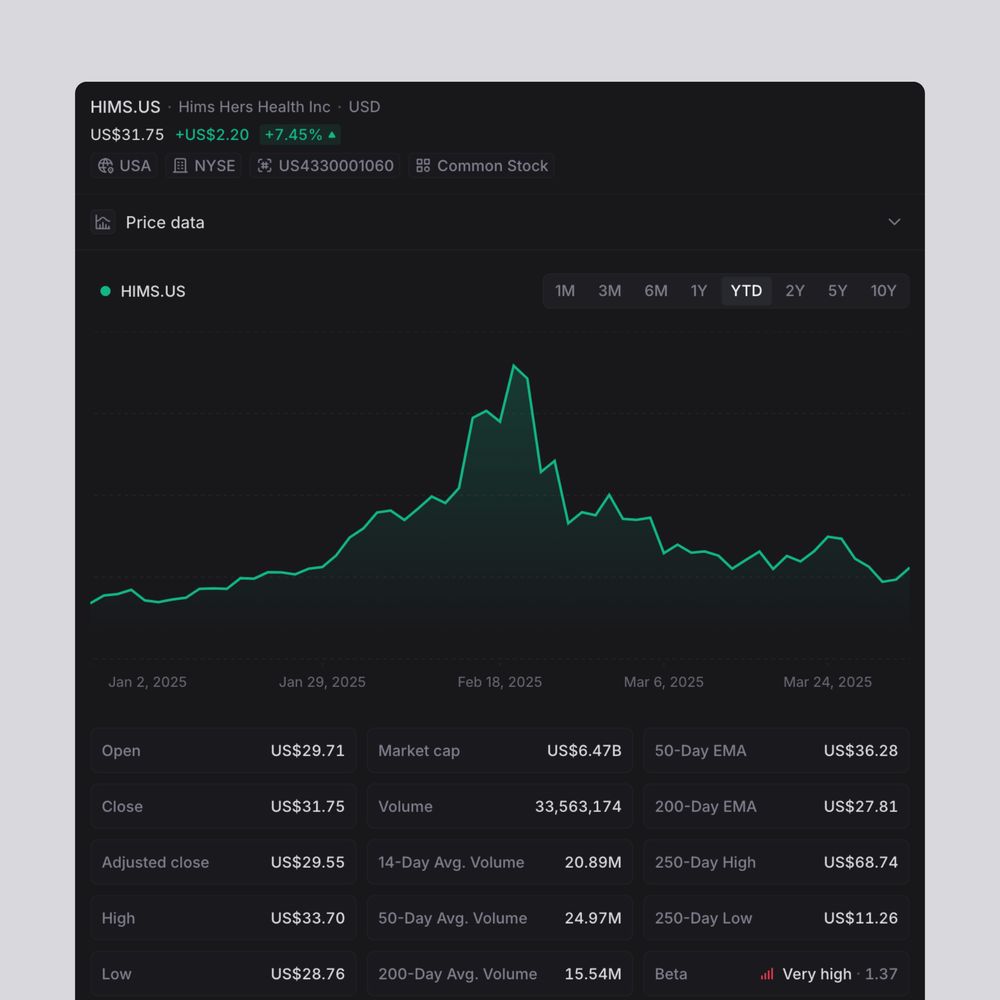Image resolution: width=1000 pixels, height=1000 pixels.
Task: Click the Jan 29, 2025 axis label
Action: click(x=322, y=682)
